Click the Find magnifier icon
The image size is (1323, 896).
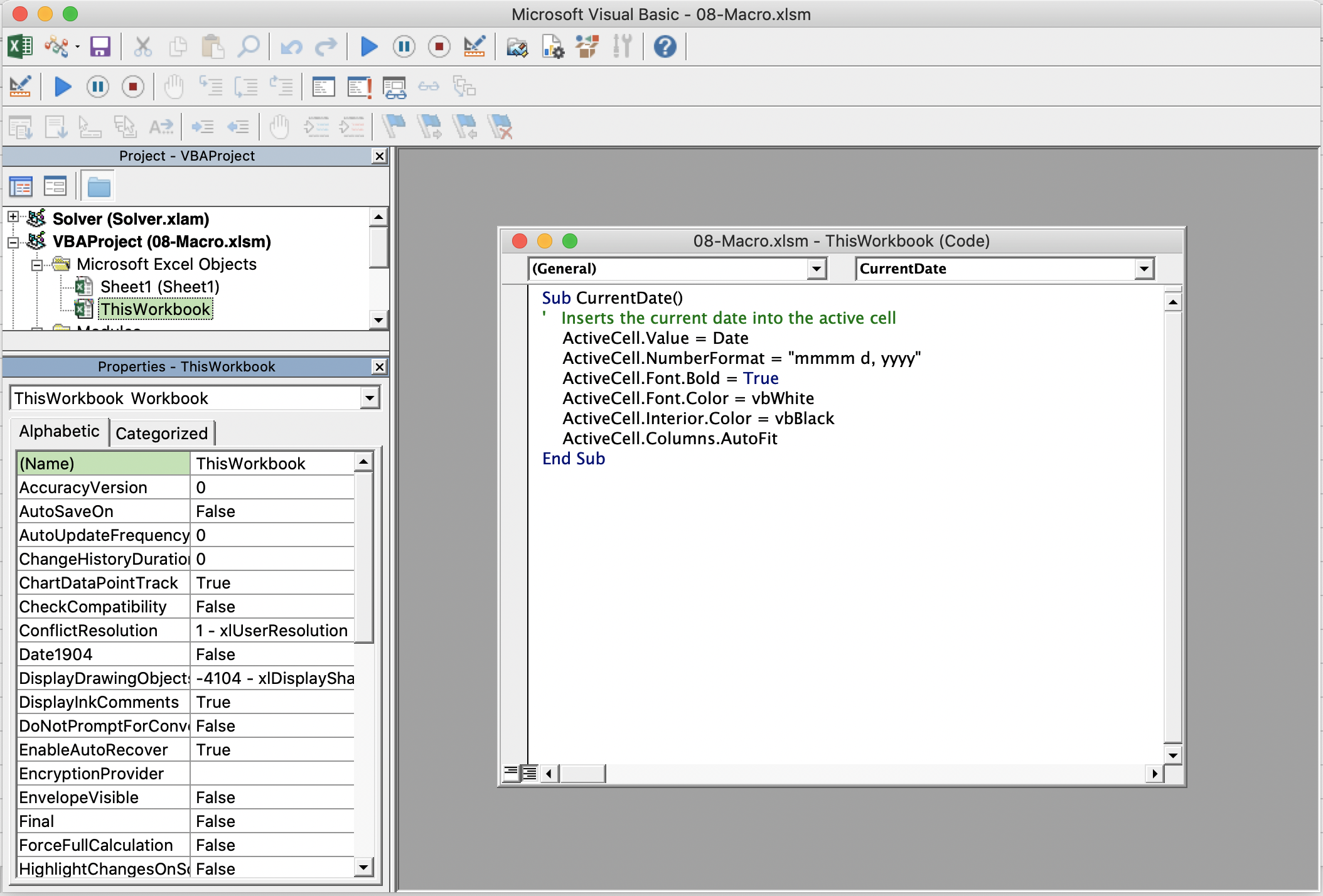[x=249, y=46]
